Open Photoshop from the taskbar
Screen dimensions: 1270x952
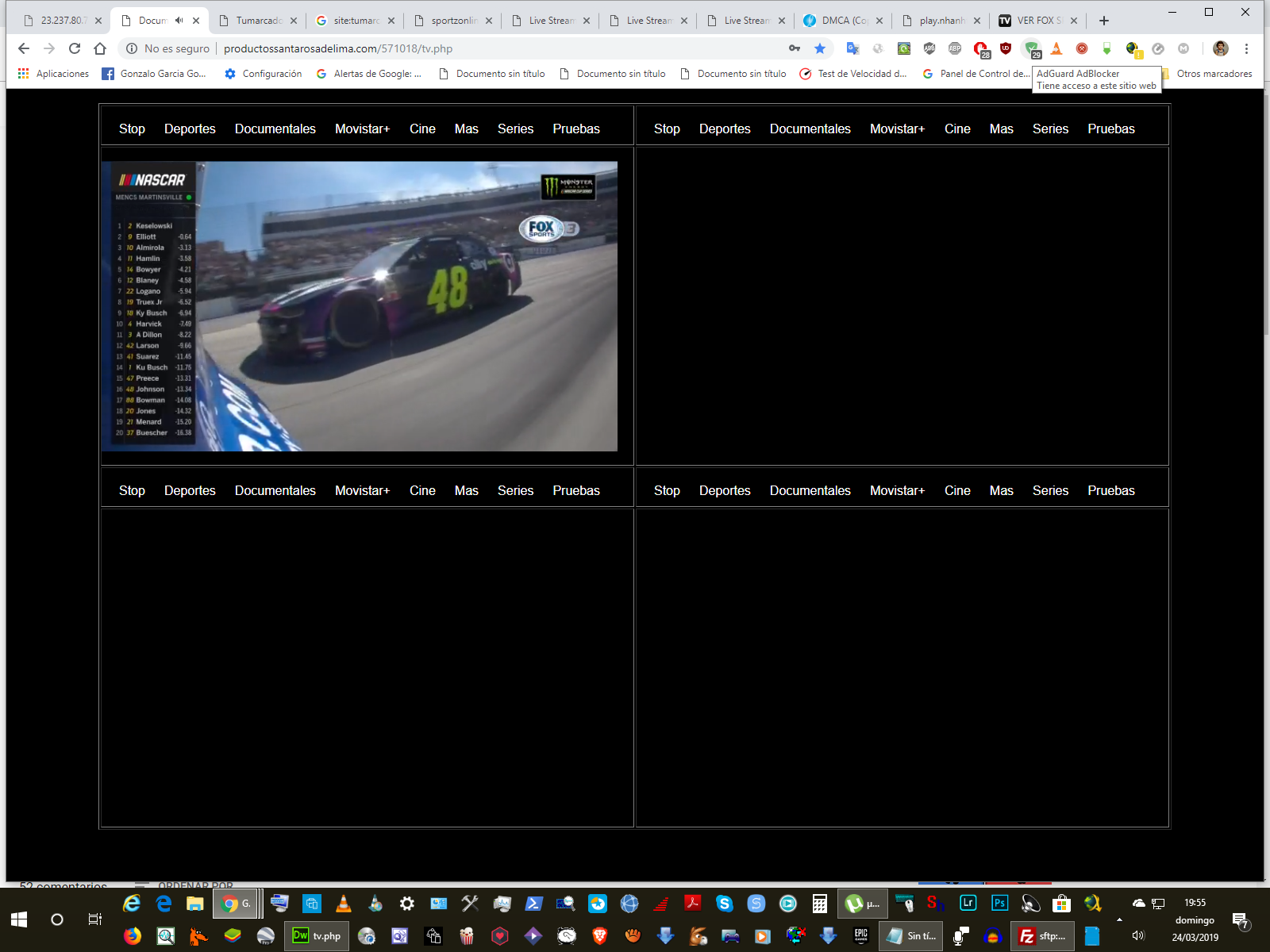coord(999,903)
